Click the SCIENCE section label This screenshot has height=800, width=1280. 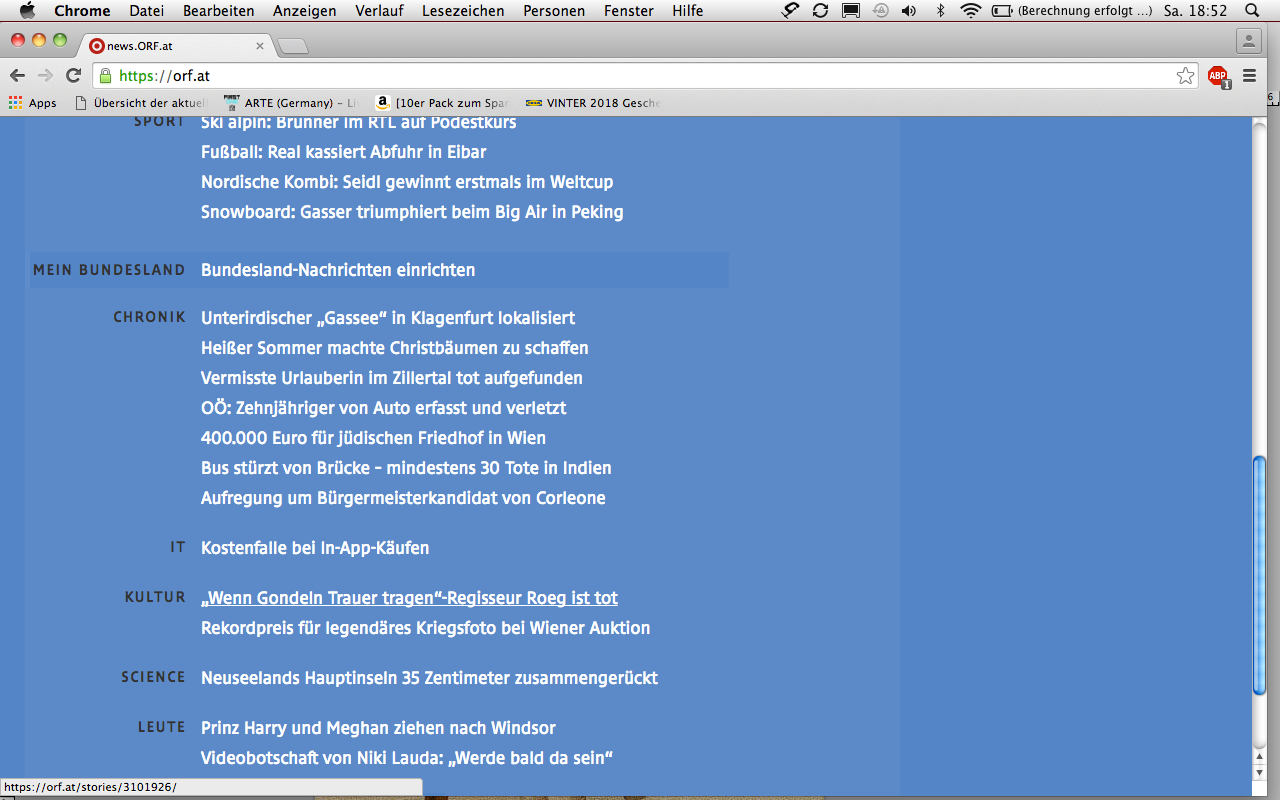point(154,677)
